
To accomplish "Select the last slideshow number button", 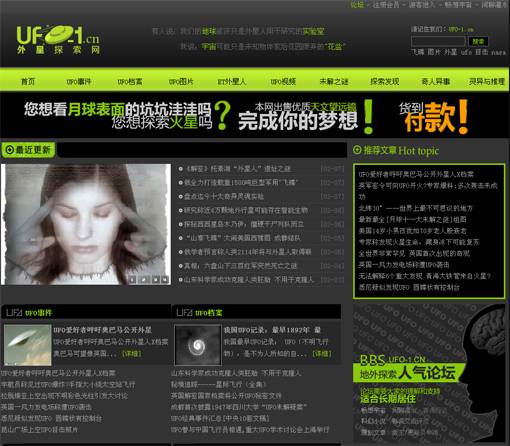I will point(165,280).
